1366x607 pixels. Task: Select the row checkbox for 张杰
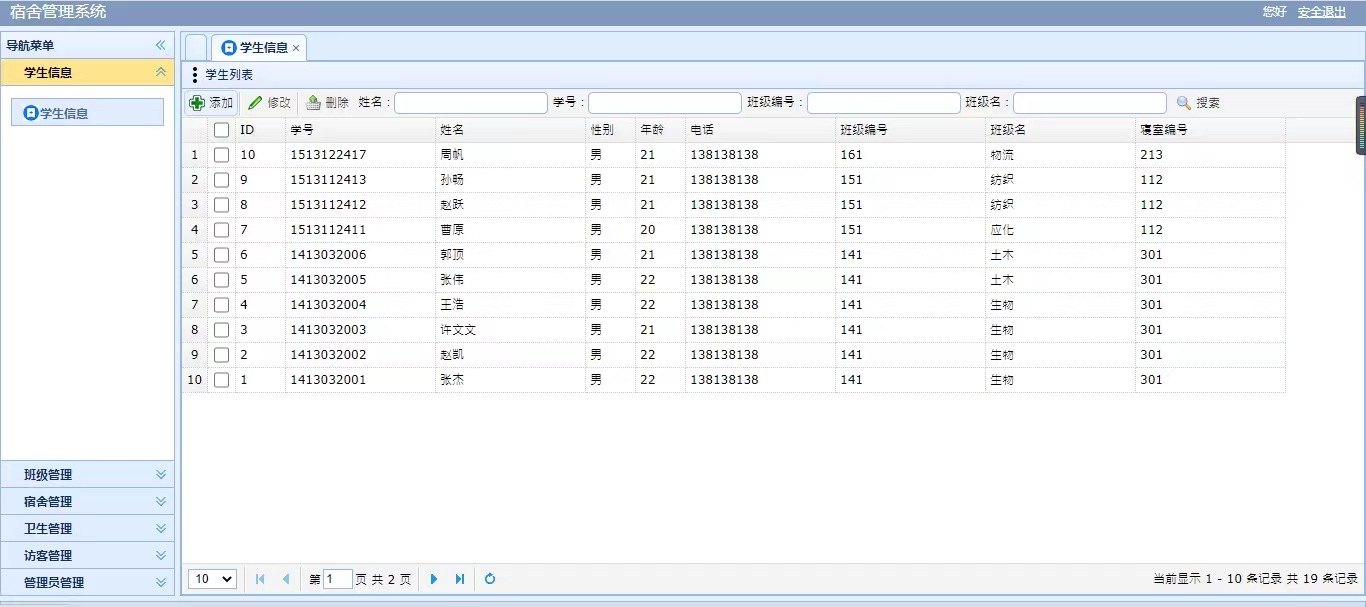[x=221, y=380]
